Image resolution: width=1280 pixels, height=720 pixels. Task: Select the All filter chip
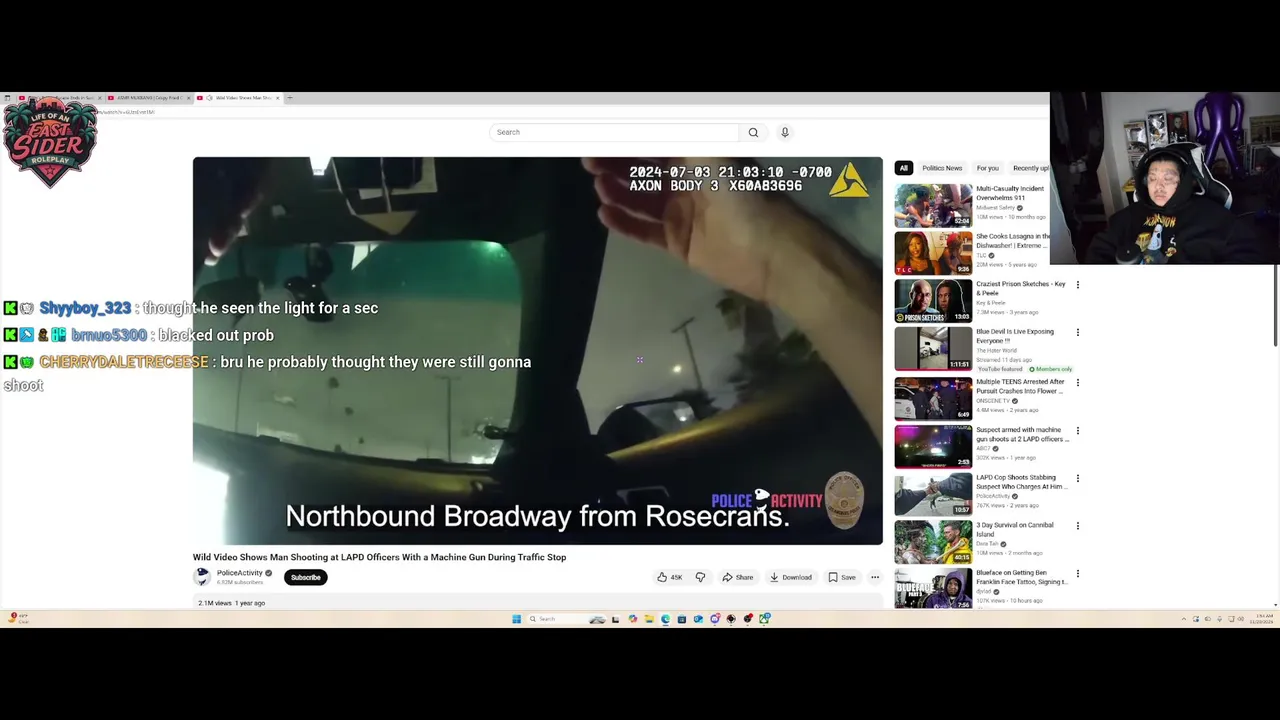[x=903, y=168]
